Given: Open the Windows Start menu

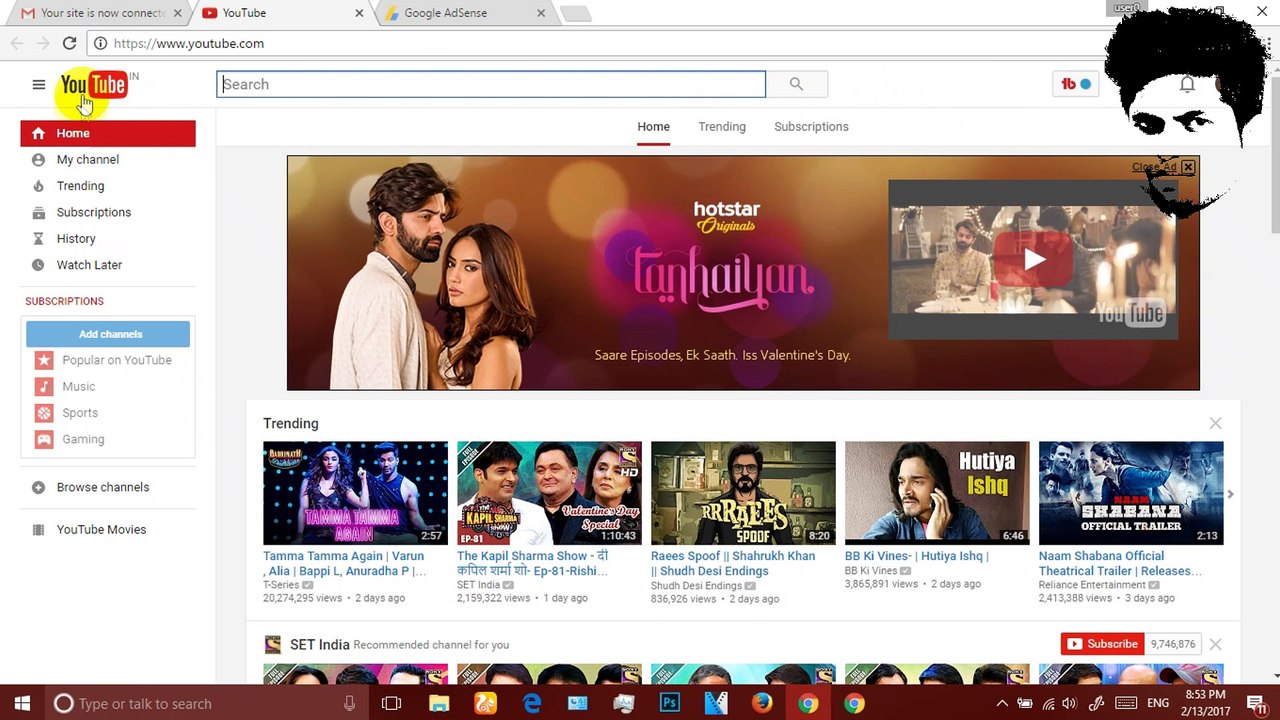Looking at the screenshot, I should pos(22,704).
